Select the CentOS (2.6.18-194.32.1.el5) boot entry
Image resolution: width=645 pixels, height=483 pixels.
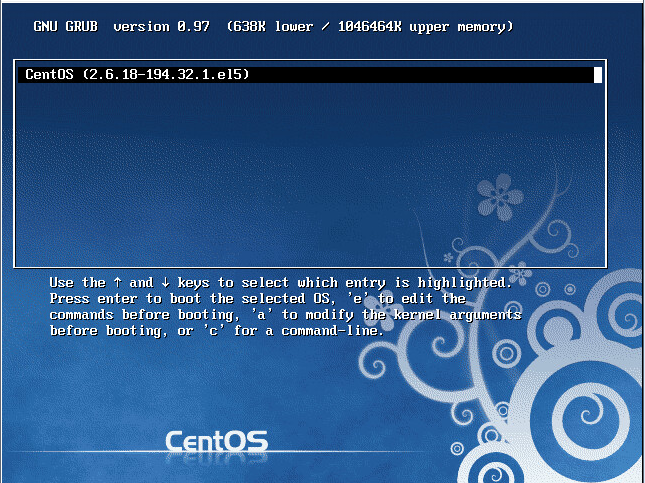(135, 74)
